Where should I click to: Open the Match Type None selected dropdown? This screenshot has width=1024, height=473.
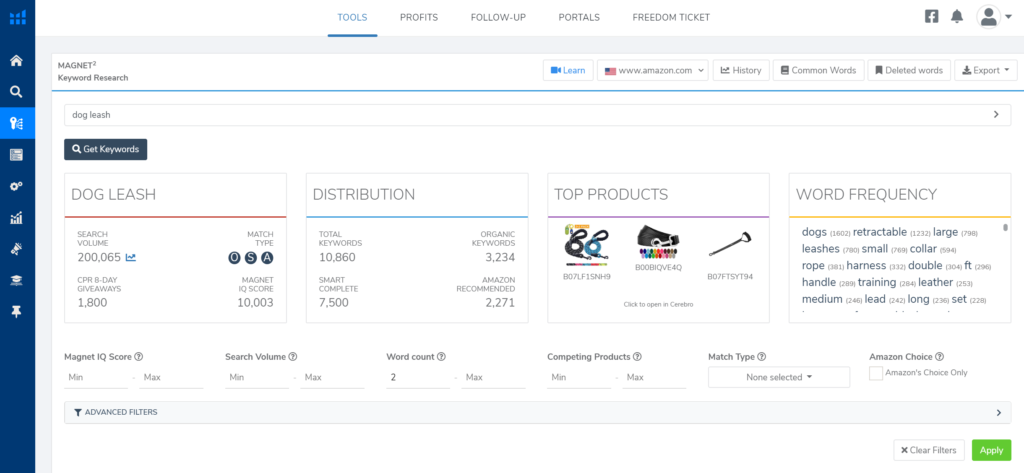[779, 377]
